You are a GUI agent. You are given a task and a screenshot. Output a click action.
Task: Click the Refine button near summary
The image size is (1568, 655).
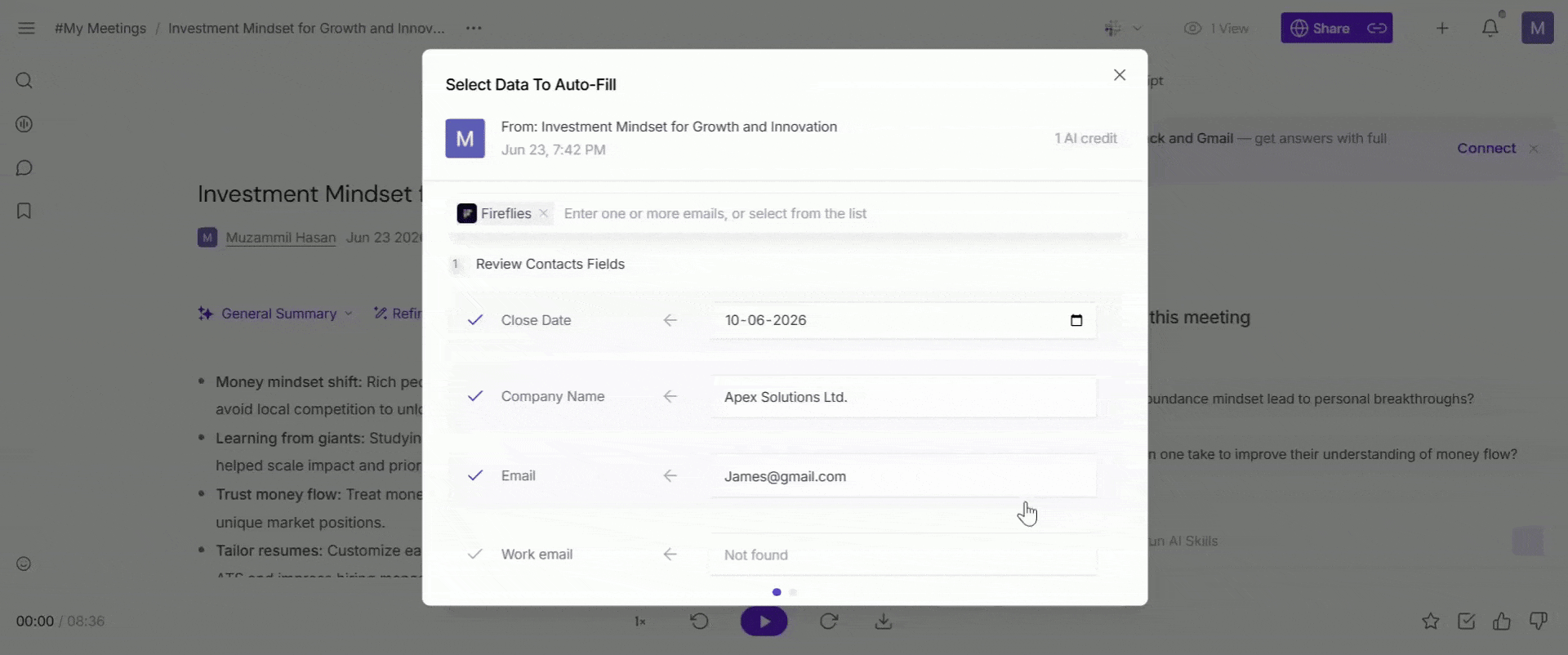(x=398, y=314)
